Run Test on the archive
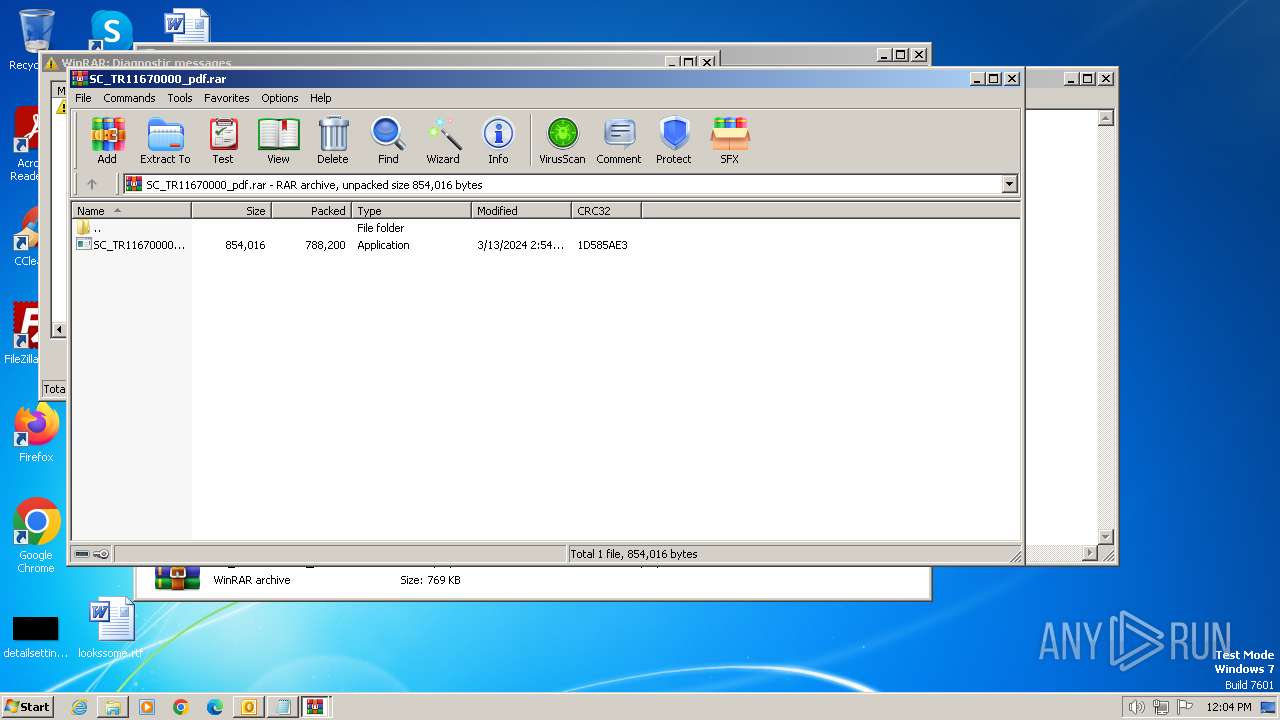The height and width of the screenshot is (720, 1280). point(223,141)
